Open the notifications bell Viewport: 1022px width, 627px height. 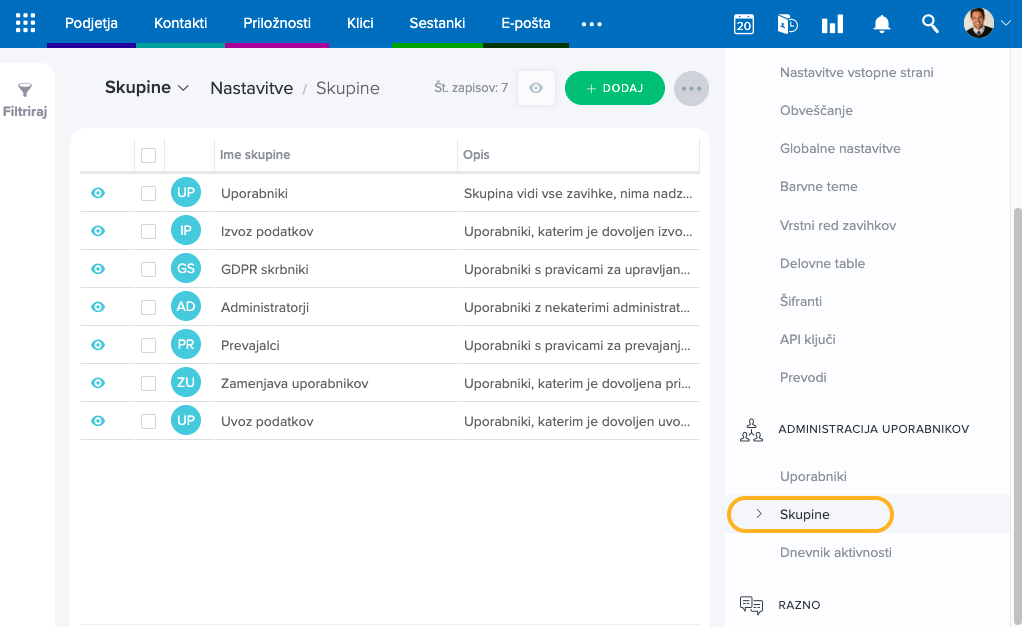(x=882, y=24)
